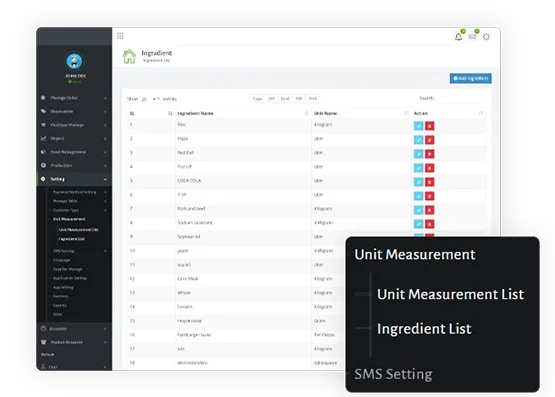Screen dimensions: 555x397
Task: Edit the Red Bull ingredient row
Action: tap(418, 154)
